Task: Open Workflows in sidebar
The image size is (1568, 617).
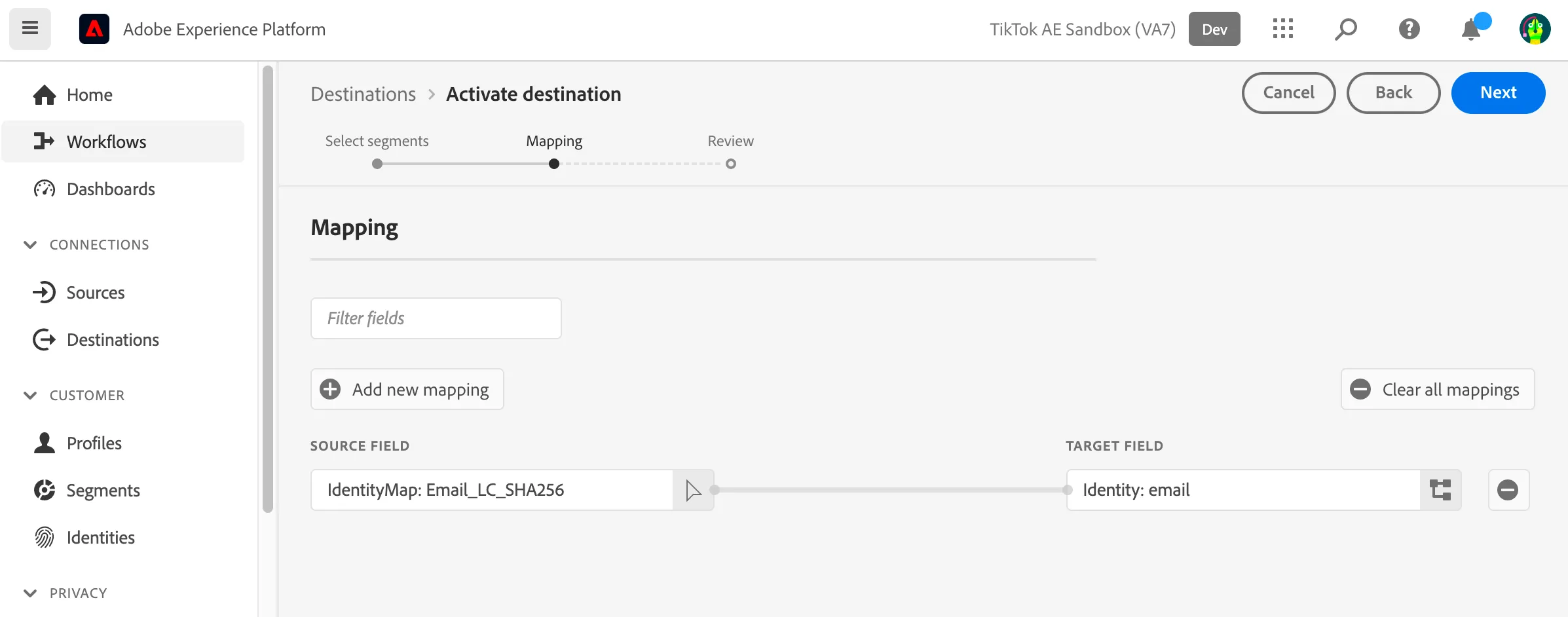Action: click(123, 141)
